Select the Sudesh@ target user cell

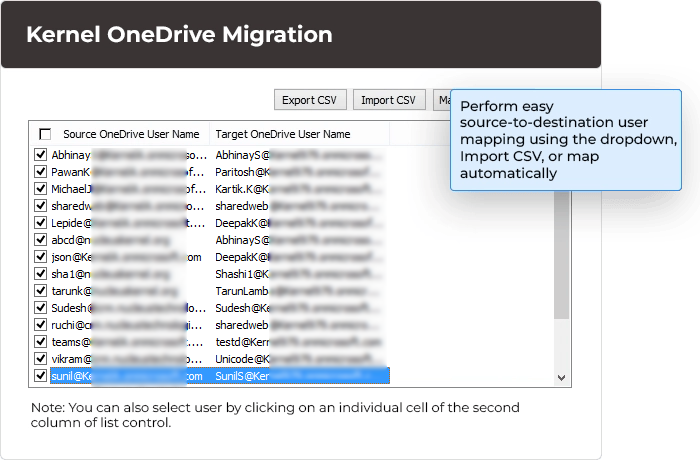pos(299,308)
